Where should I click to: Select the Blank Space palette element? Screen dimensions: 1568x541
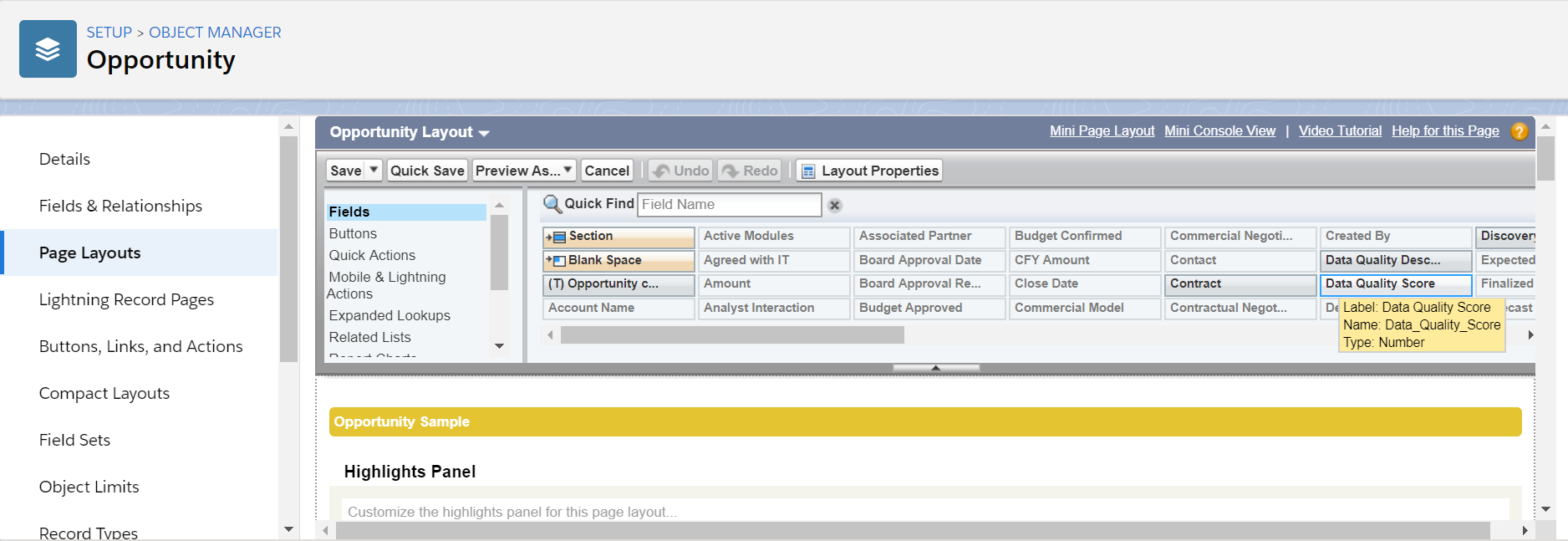pos(619,261)
